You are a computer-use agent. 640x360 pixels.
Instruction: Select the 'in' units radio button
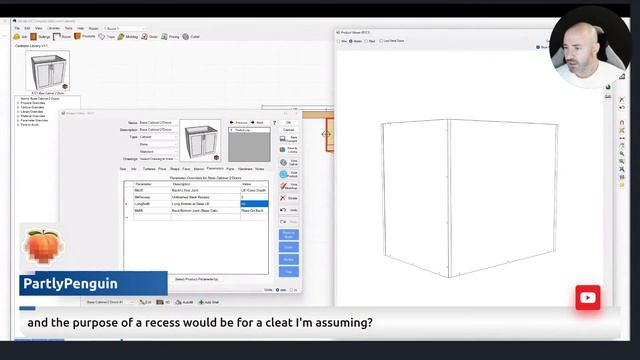click(x=291, y=290)
